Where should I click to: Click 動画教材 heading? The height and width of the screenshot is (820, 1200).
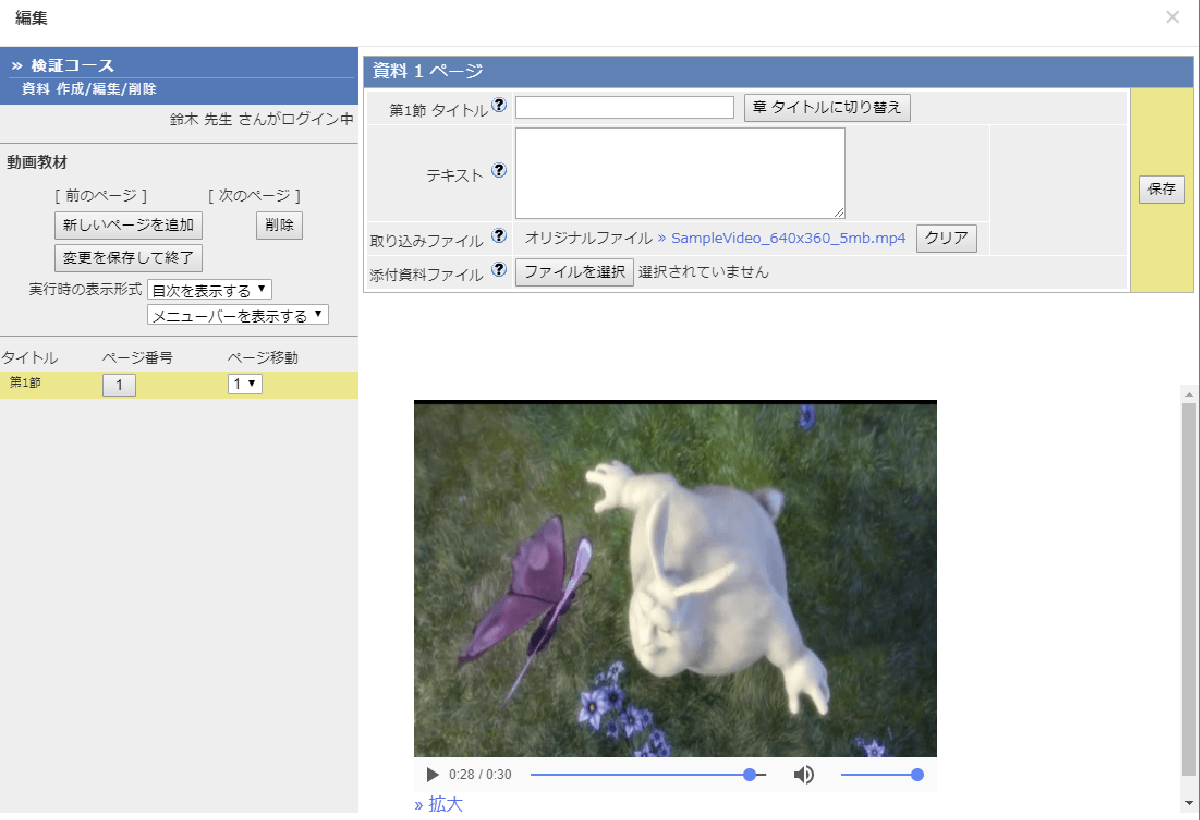coord(37,162)
